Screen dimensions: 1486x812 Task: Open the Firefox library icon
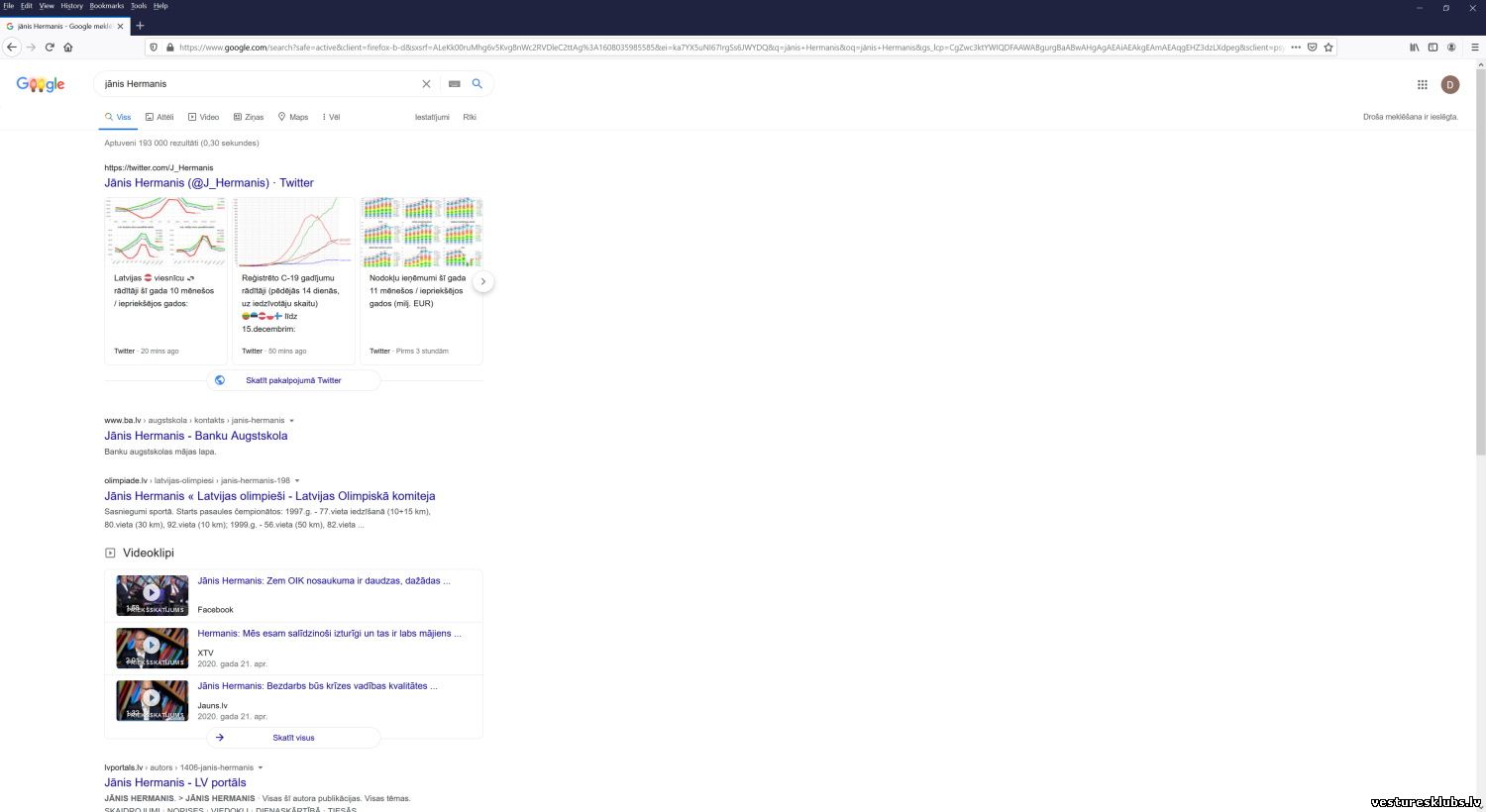point(1415,47)
